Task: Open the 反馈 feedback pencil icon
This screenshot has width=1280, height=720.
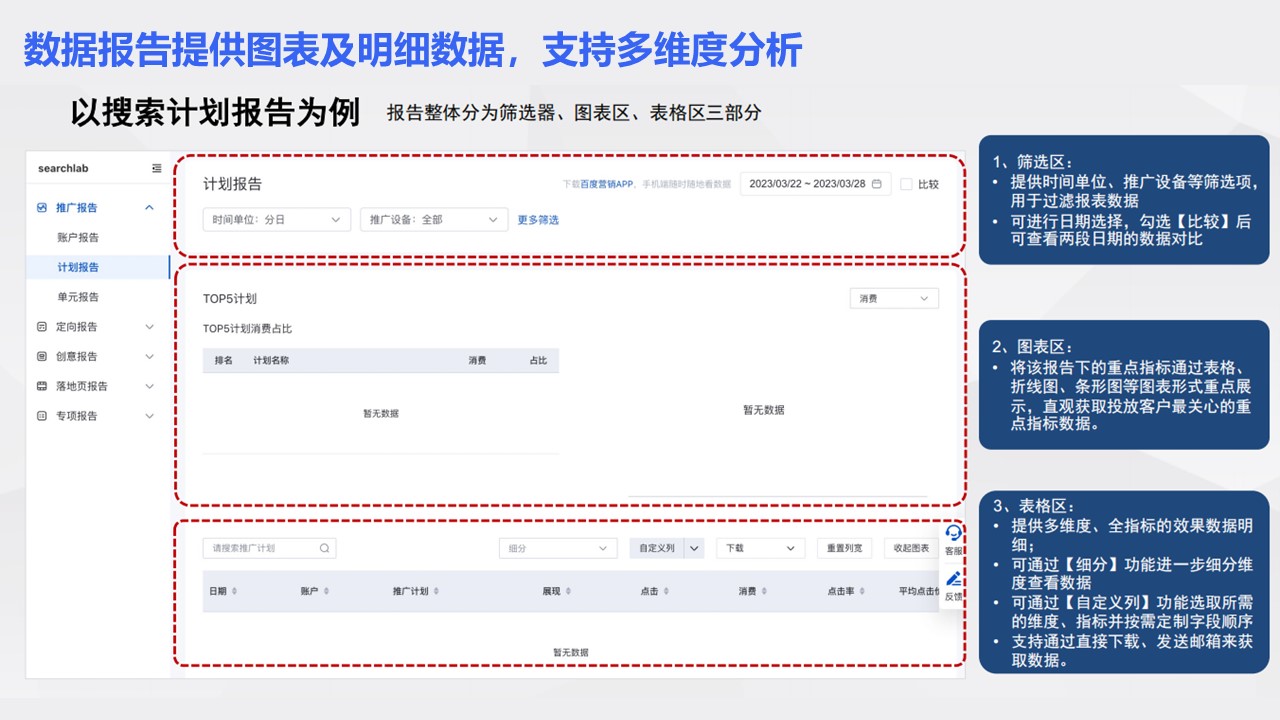Action: (x=953, y=579)
